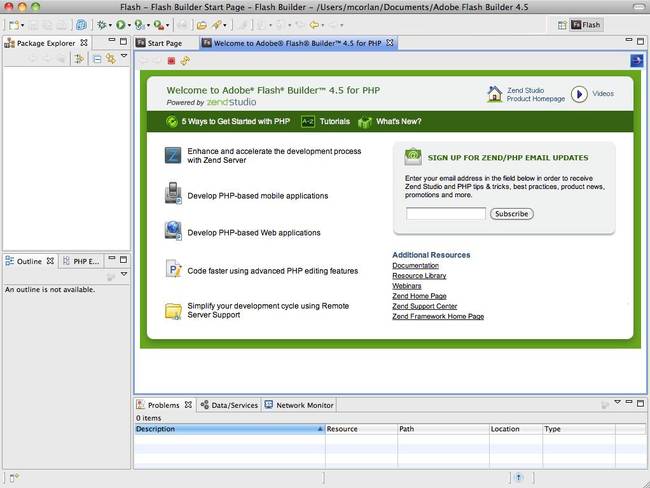Open the Zend Support Center link
This screenshot has height=488, width=650.
pos(424,306)
